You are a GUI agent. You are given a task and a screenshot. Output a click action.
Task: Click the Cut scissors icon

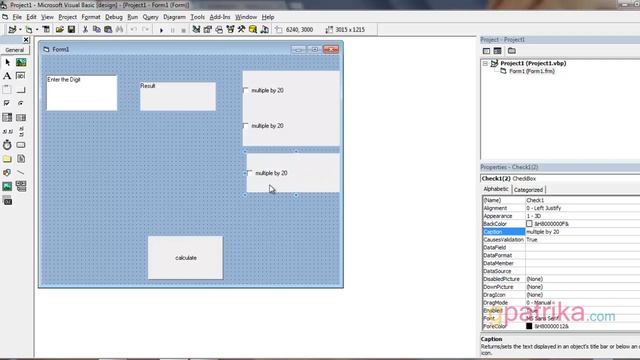(x=85, y=29)
